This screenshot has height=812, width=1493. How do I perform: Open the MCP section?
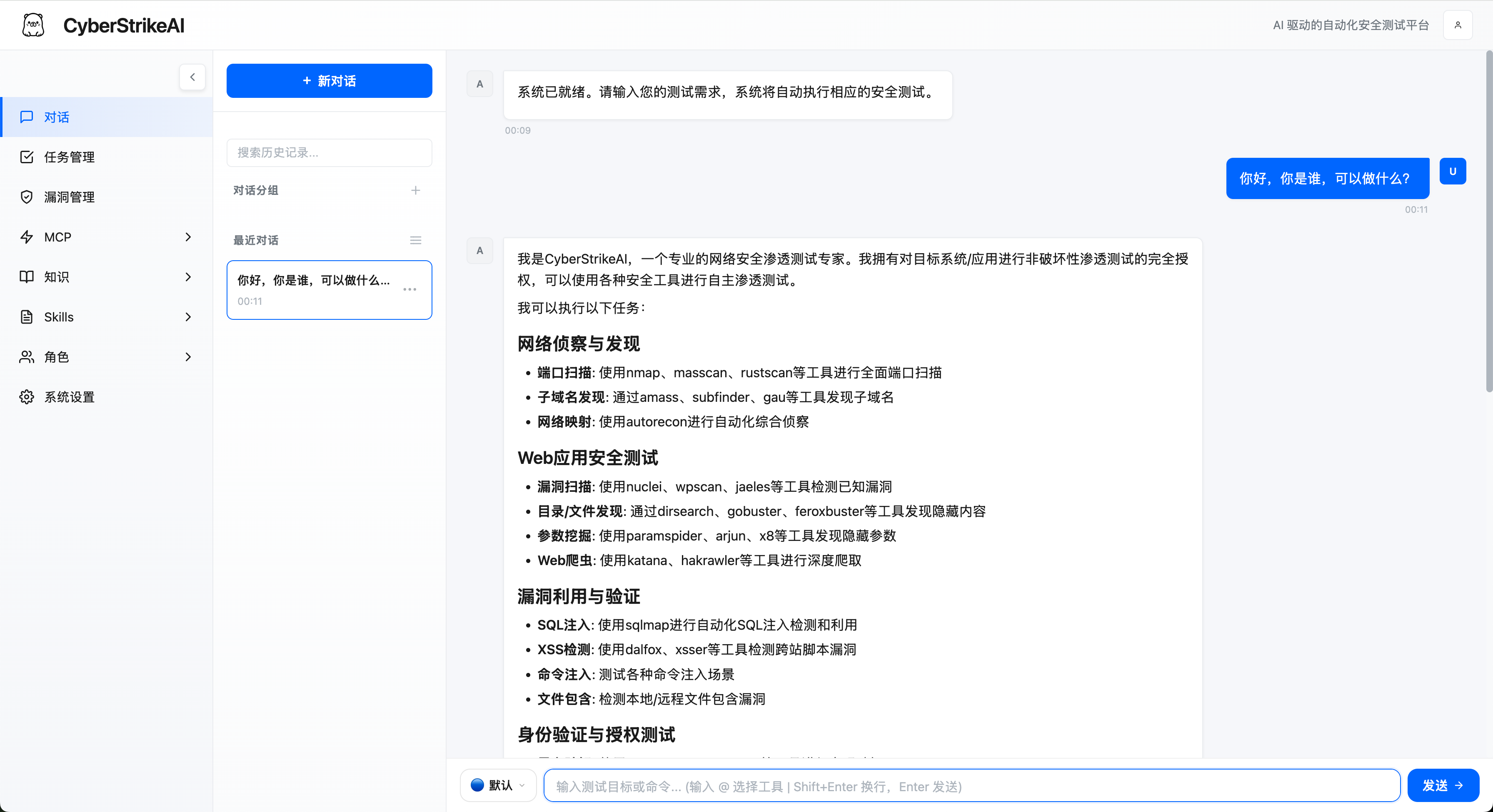(x=58, y=237)
